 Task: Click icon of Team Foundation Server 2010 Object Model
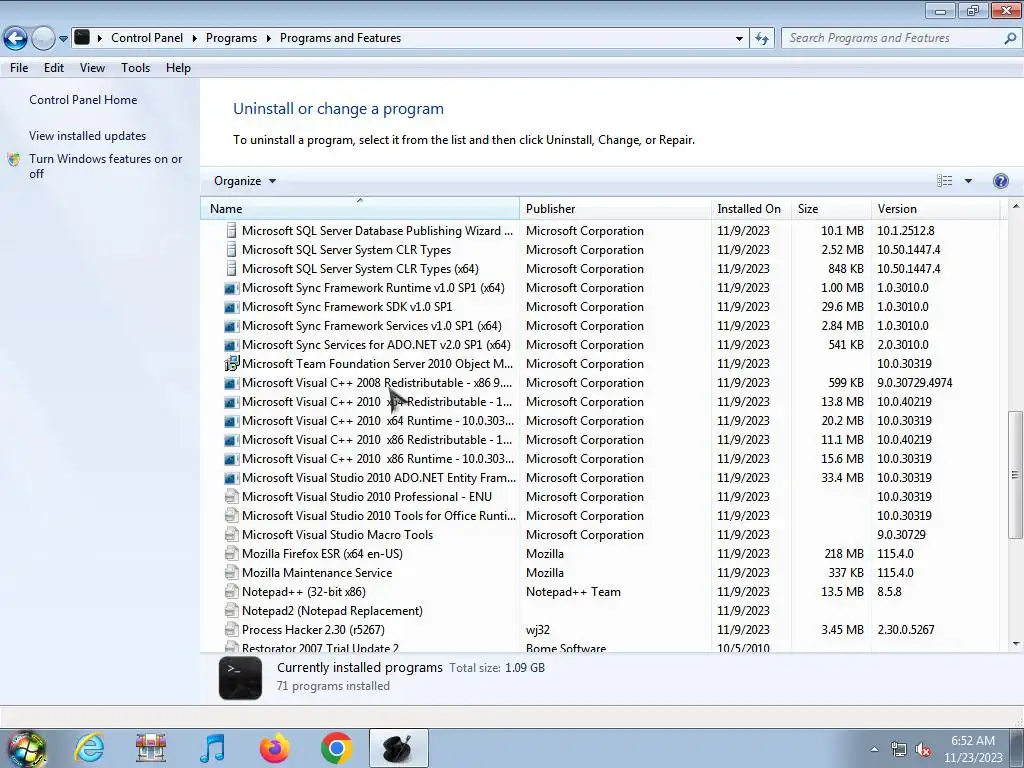[232, 364]
